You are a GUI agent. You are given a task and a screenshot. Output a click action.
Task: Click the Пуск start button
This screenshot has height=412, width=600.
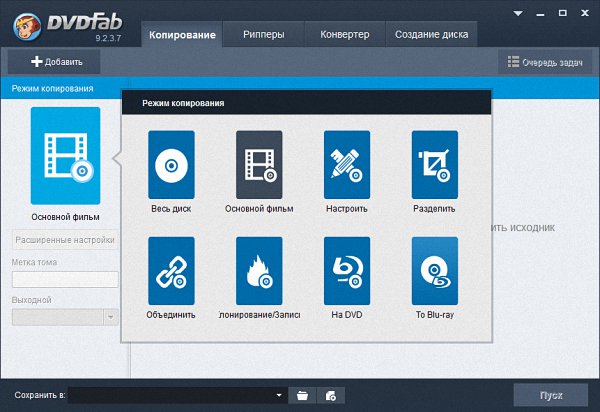coord(551,395)
